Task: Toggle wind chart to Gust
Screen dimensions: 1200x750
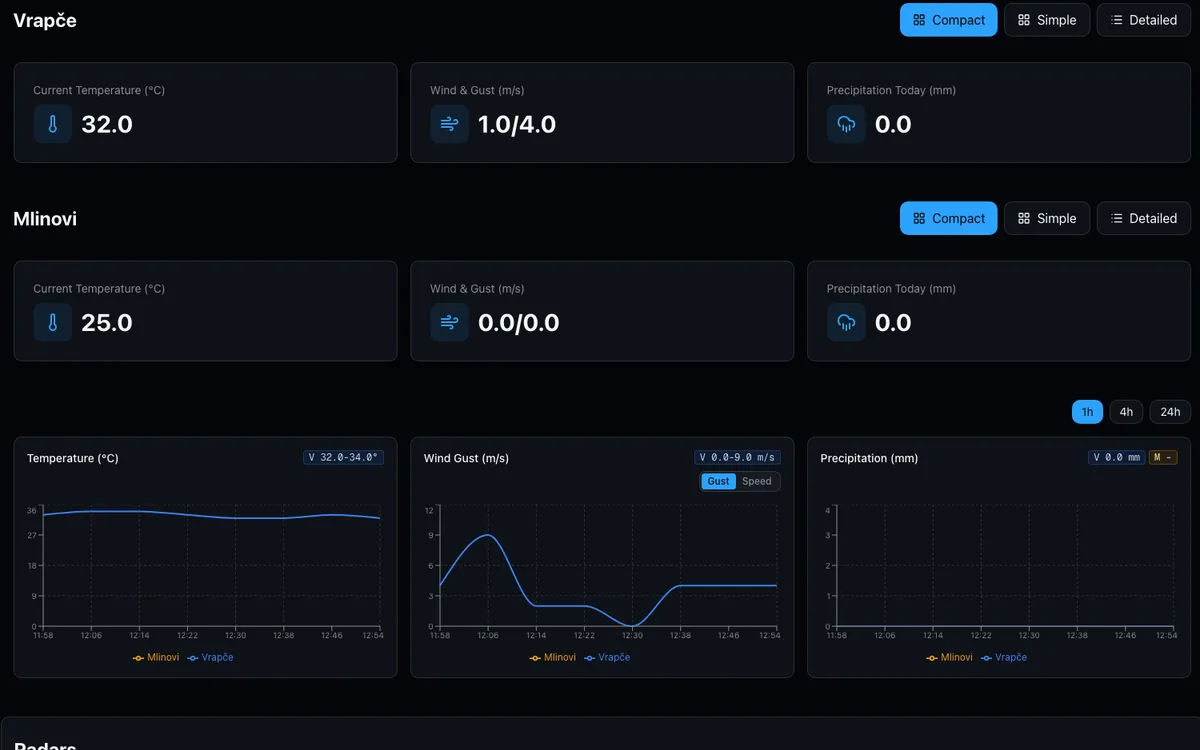Action: [x=718, y=481]
